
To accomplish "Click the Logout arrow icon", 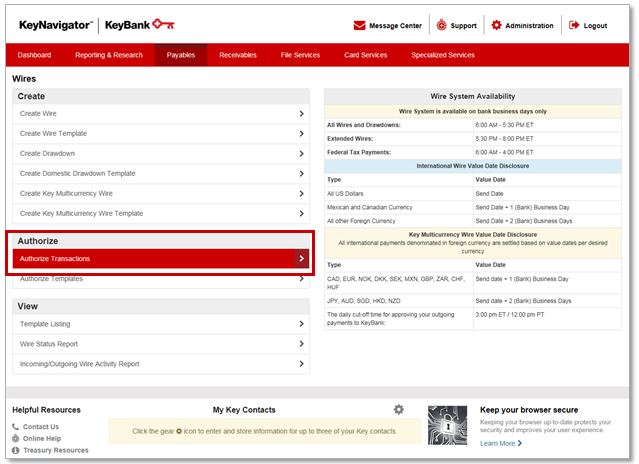I will click(574, 25).
